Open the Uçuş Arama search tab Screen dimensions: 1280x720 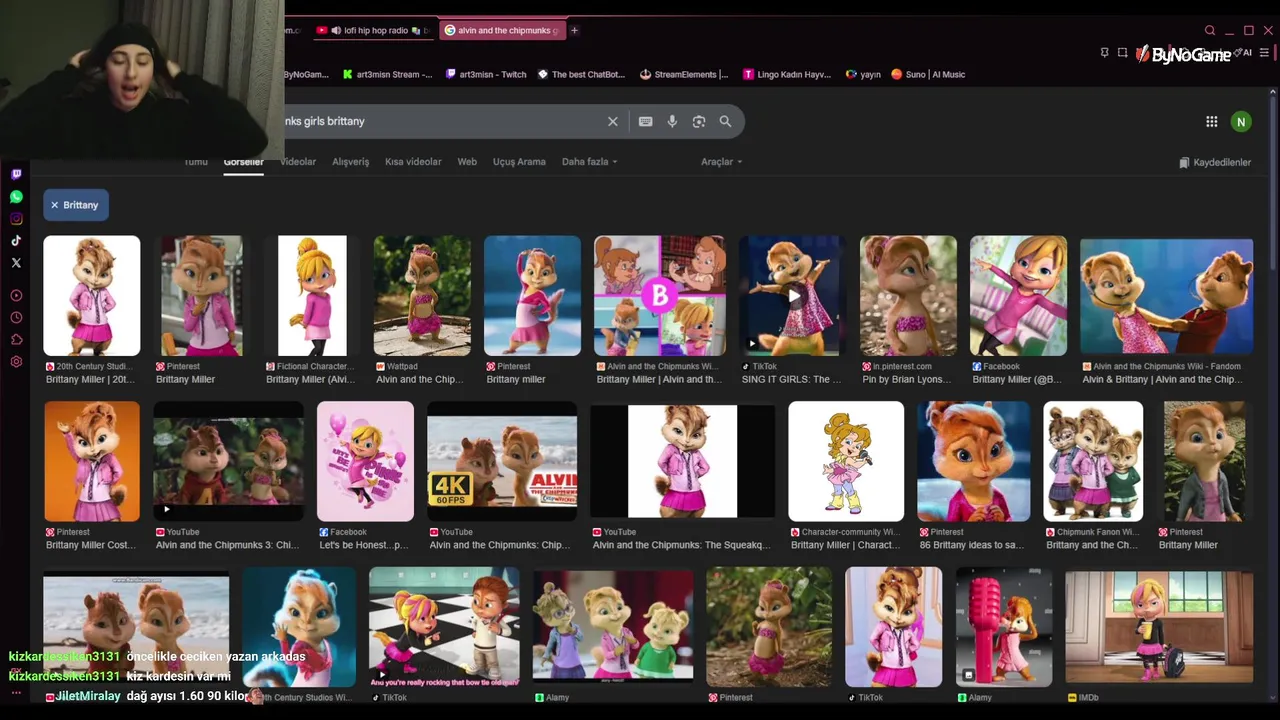pos(519,162)
